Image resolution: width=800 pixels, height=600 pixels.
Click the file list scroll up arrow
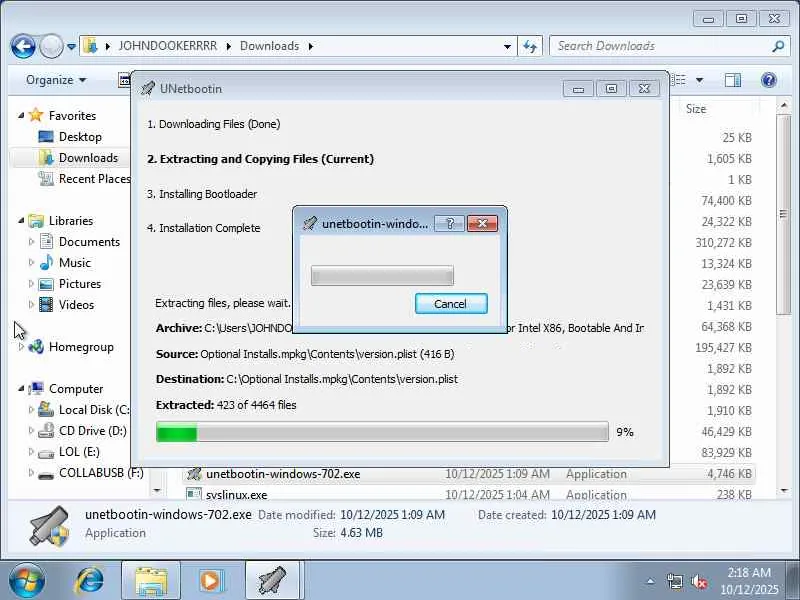click(x=784, y=106)
